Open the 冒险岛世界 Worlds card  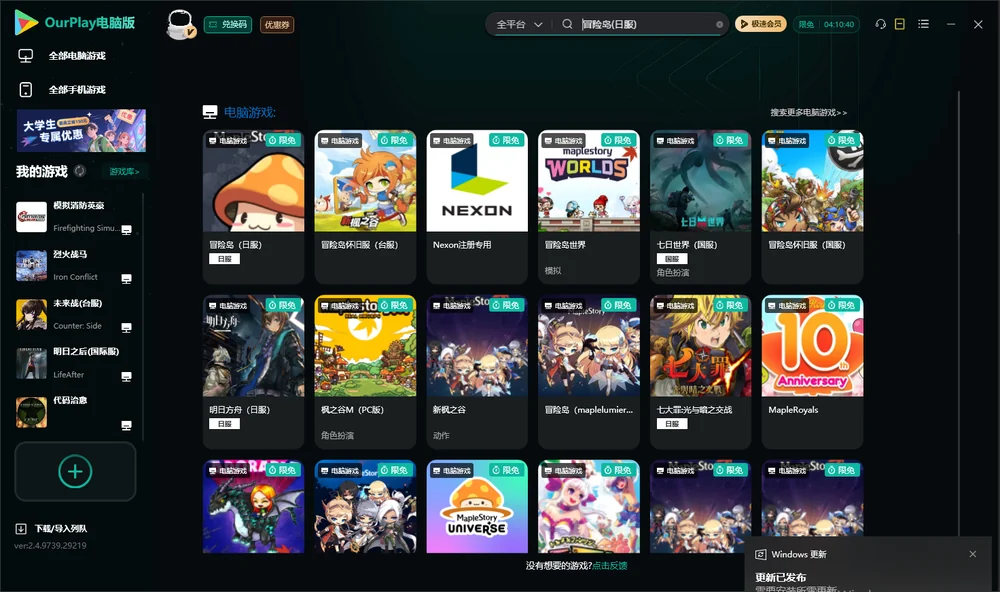[x=589, y=207]
